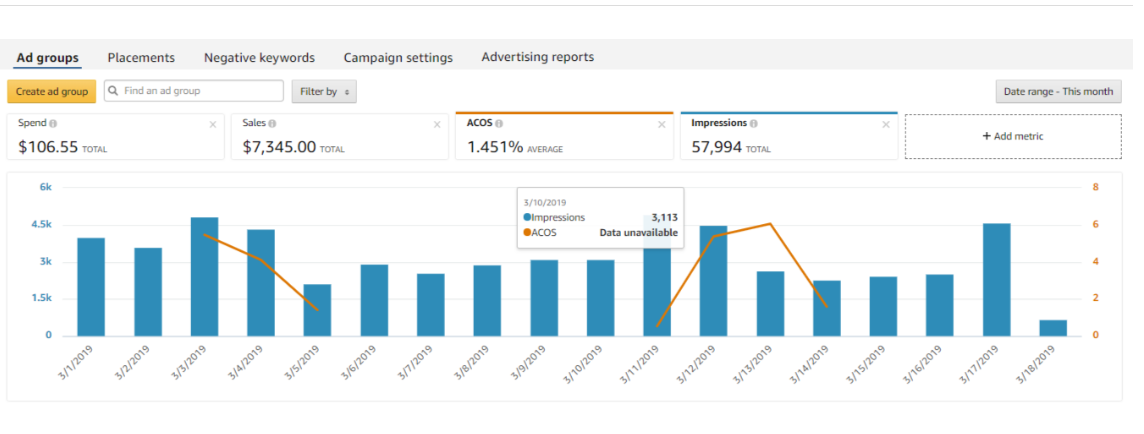Screen dimensions: 1144x434
Task: Open the Filter by dropdown
Action: [x=324, y=92]
